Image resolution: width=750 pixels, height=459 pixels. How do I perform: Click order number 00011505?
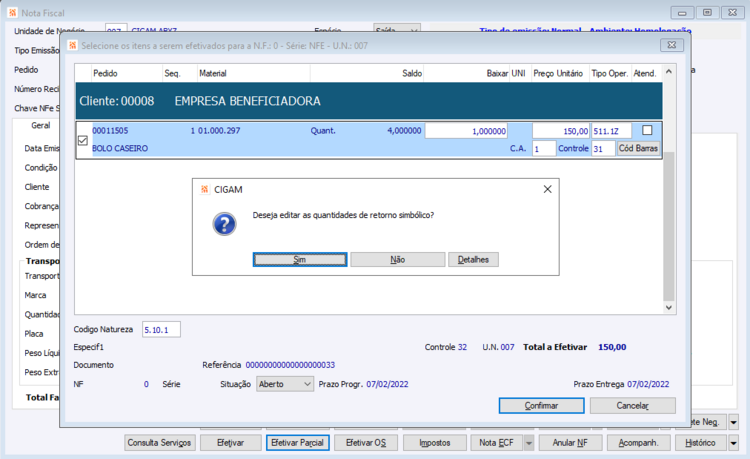click(x=110, y=131)
